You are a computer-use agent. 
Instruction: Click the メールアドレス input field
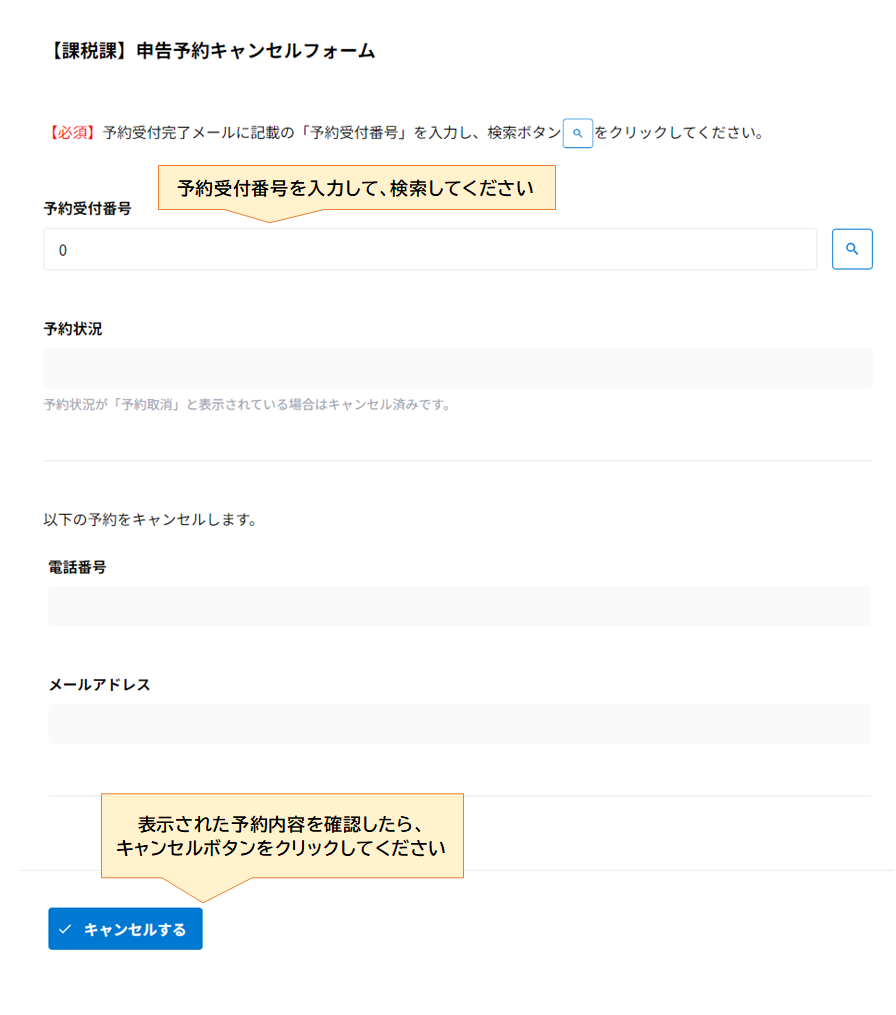[x=458, y=723]
